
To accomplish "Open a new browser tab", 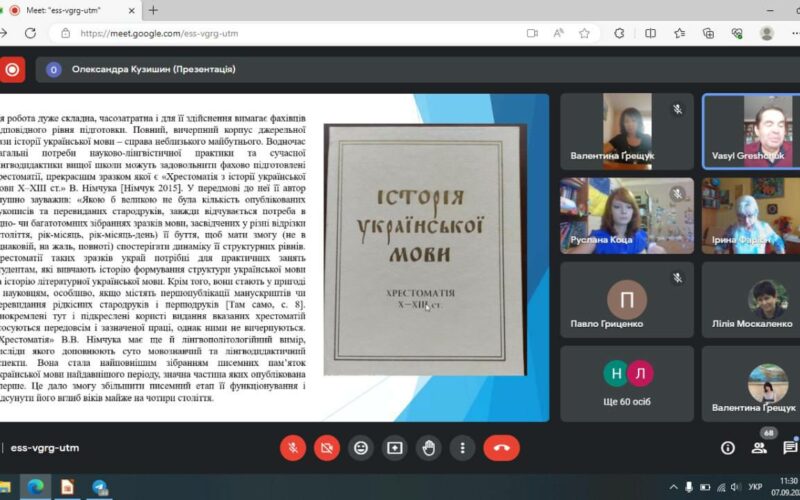I will 153,10.
